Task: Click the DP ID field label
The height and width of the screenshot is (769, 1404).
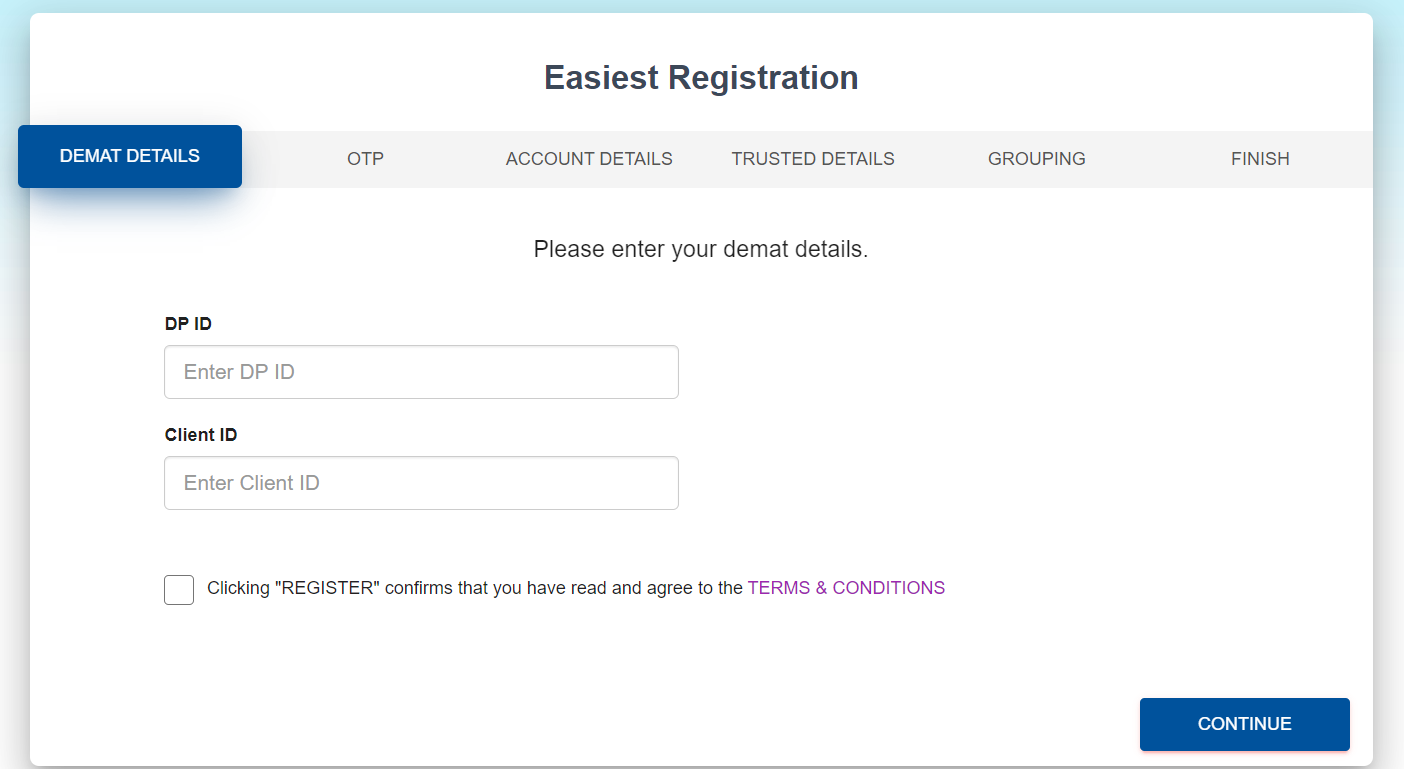Action: point(188,324)
